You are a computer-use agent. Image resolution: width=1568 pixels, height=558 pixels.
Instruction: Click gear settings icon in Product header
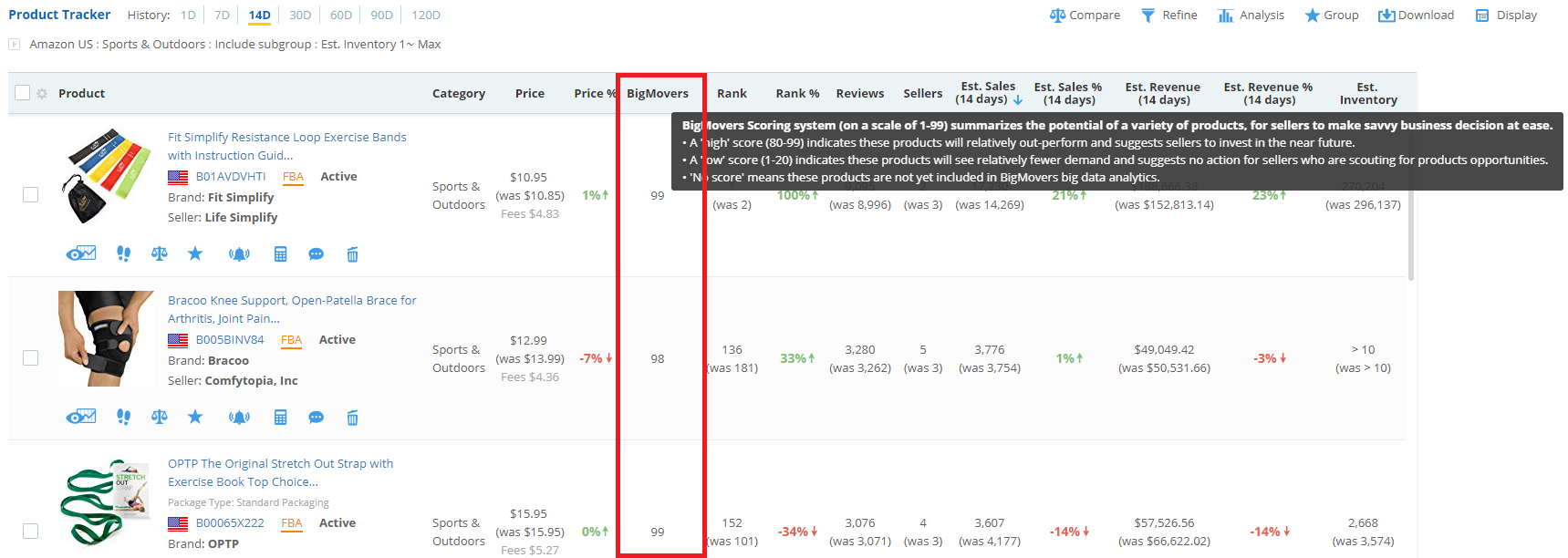42,94
